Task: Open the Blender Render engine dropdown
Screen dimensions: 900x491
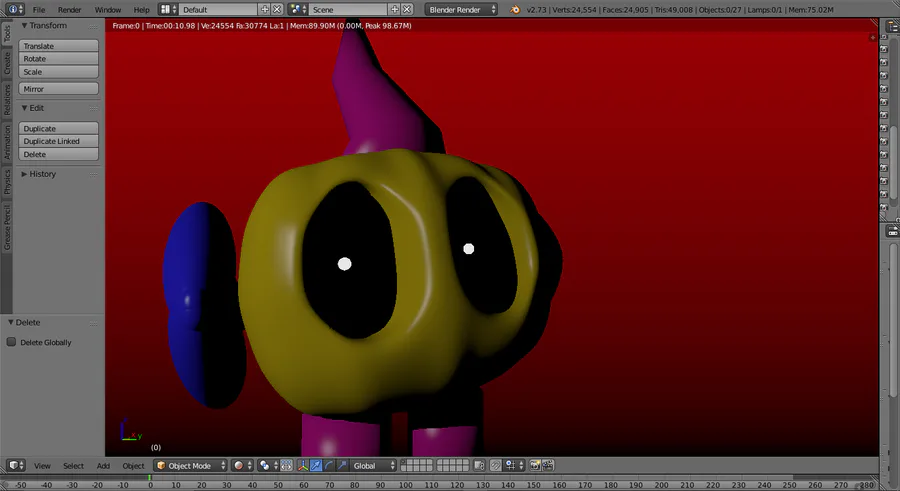Action: pyautogui.click(x=461, y=9)
